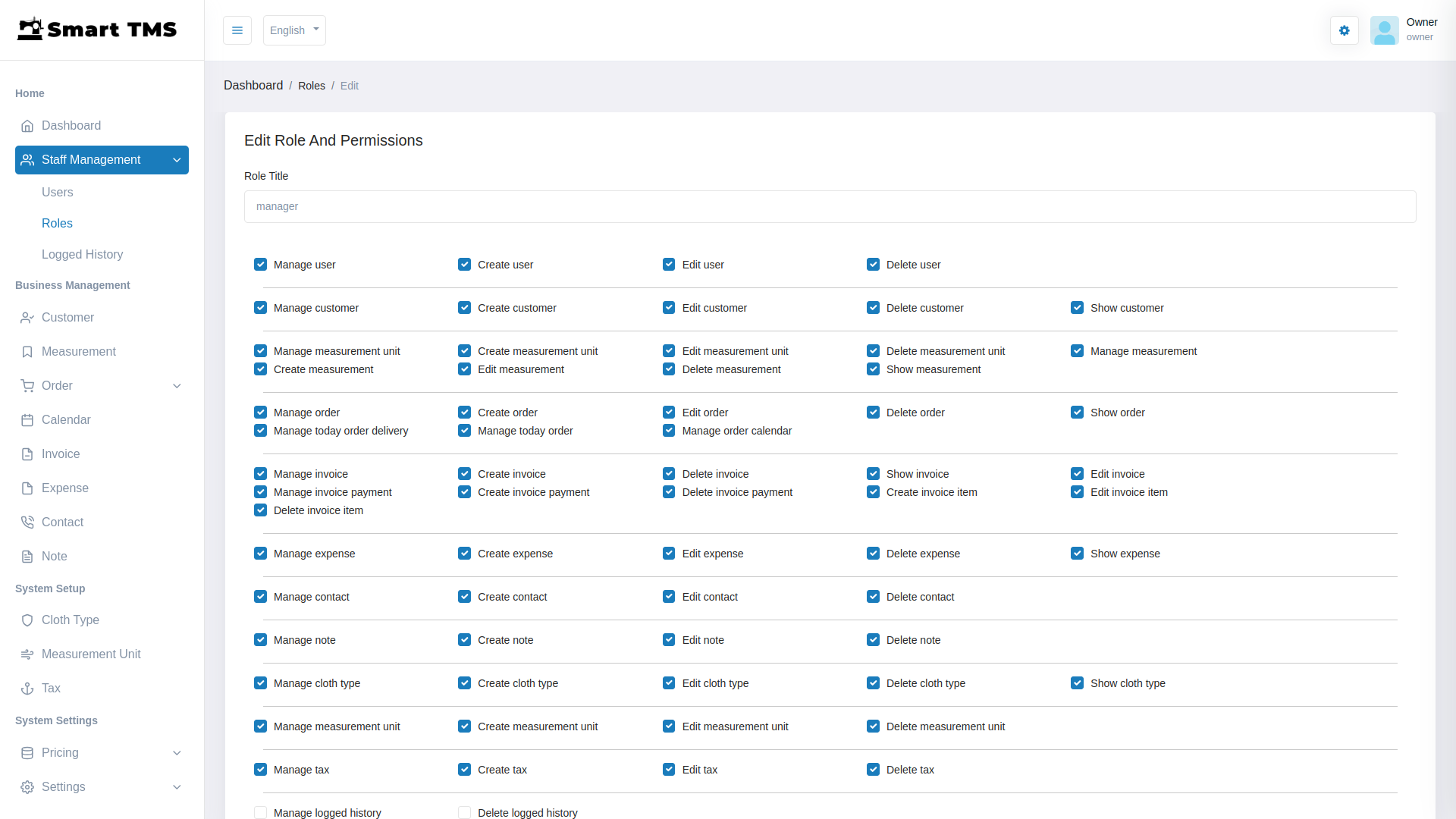Click the Owner profile avatar

point(1384,30)
